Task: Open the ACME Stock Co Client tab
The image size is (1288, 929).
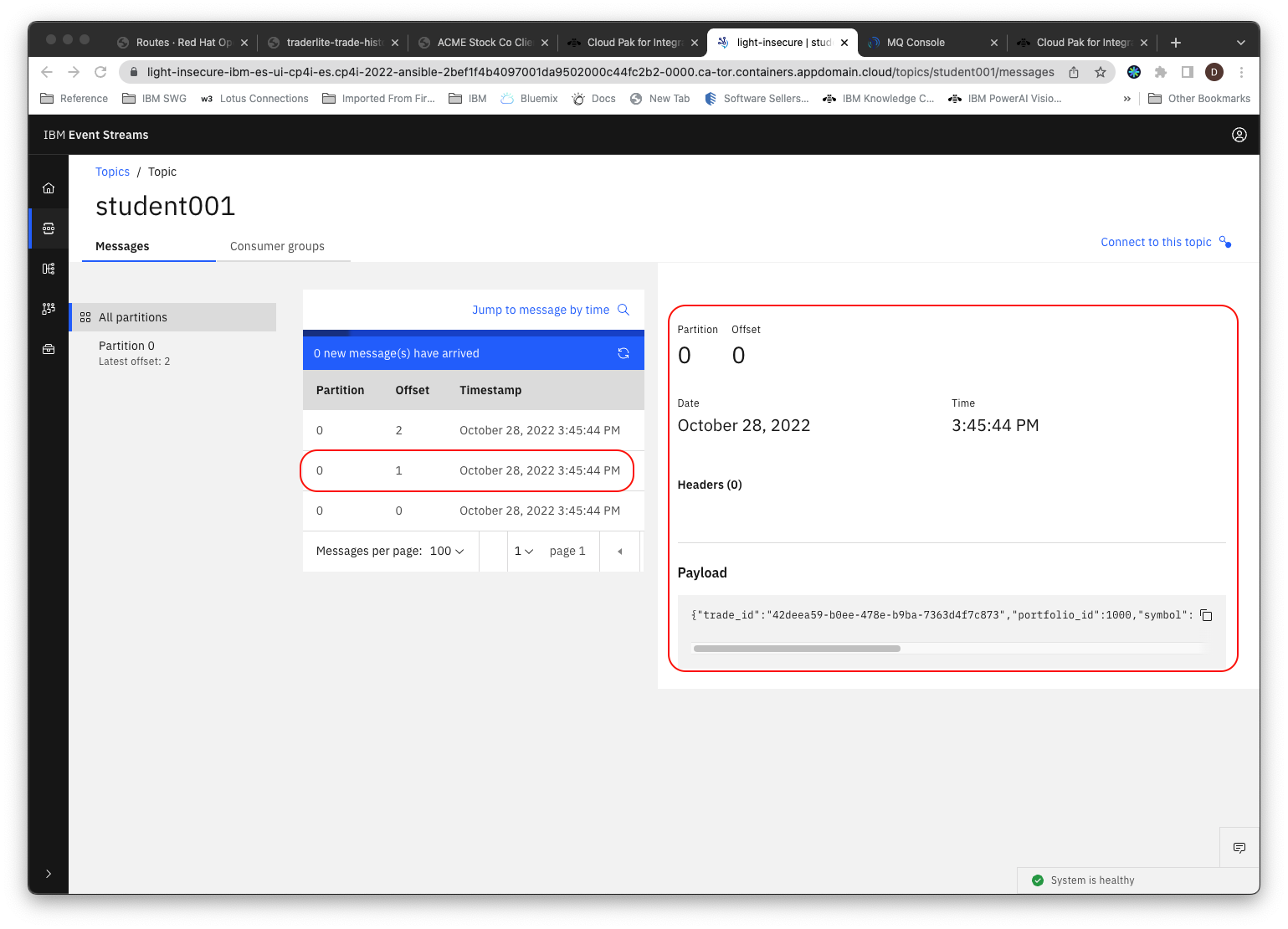Action: click(484, 43)
